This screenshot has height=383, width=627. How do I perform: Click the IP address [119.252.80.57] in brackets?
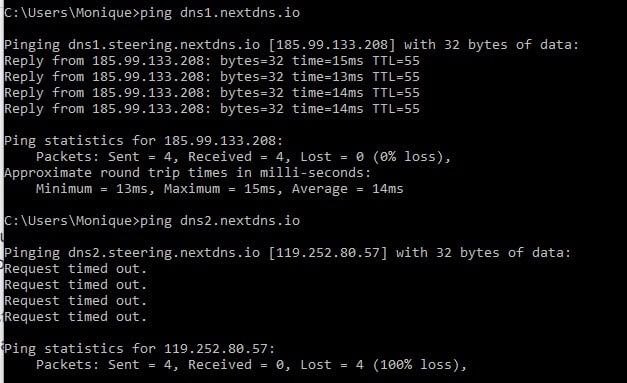pyautogui.click(x=328, y=253)
